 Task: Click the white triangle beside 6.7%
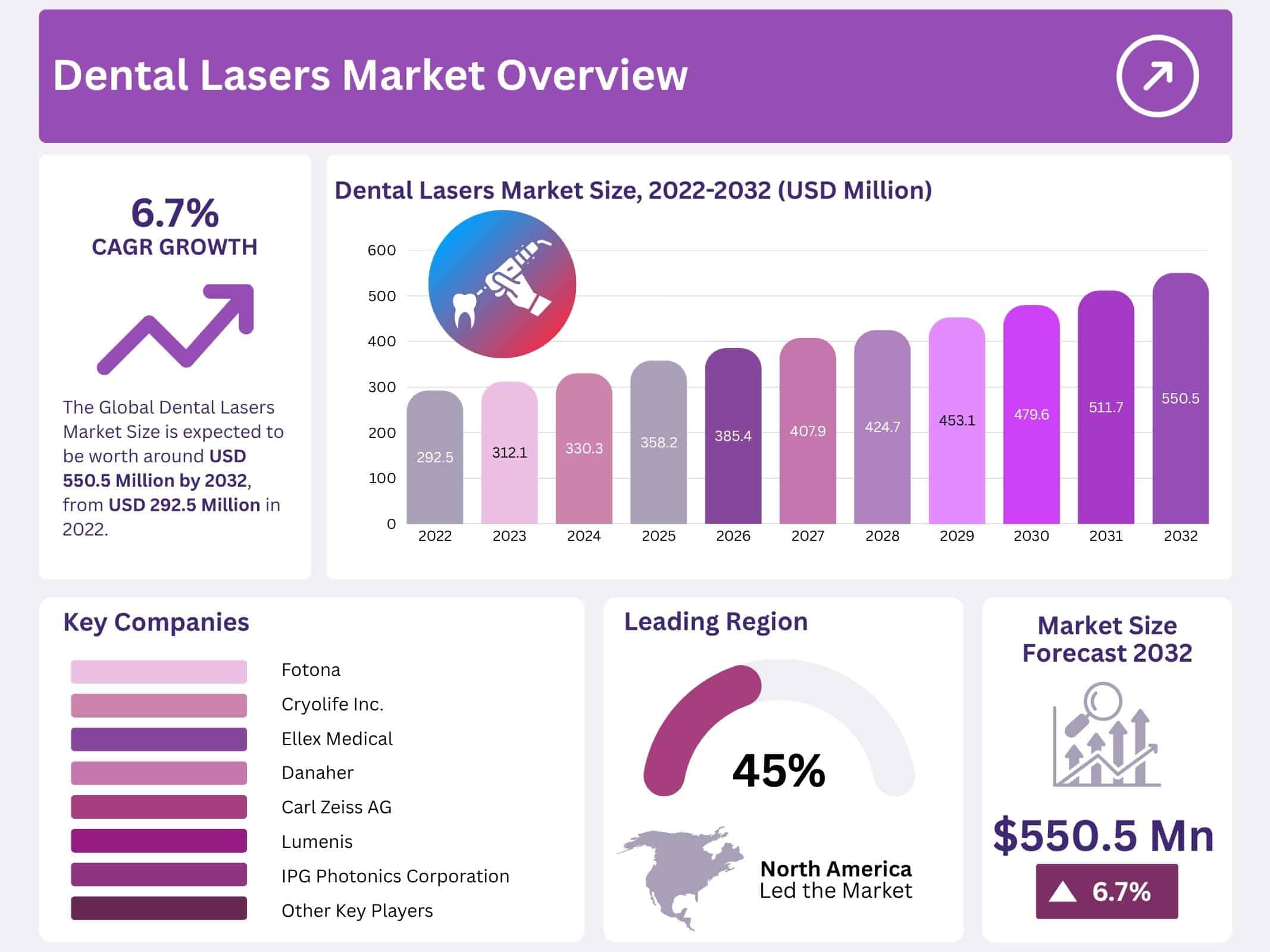tap(1063, 892)
